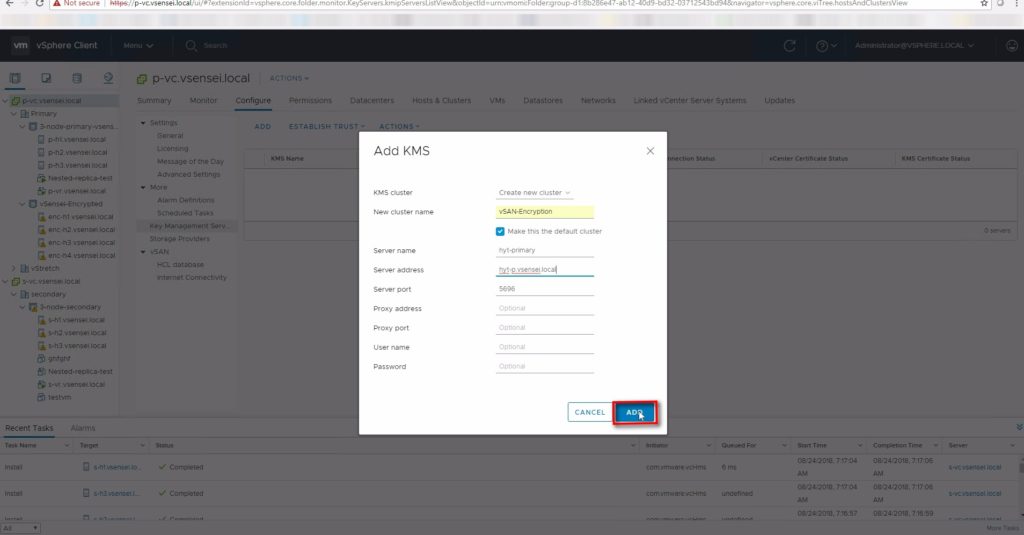Cancel the Add KMS dialog
The image size is (1024, 535).
[589, 412]
